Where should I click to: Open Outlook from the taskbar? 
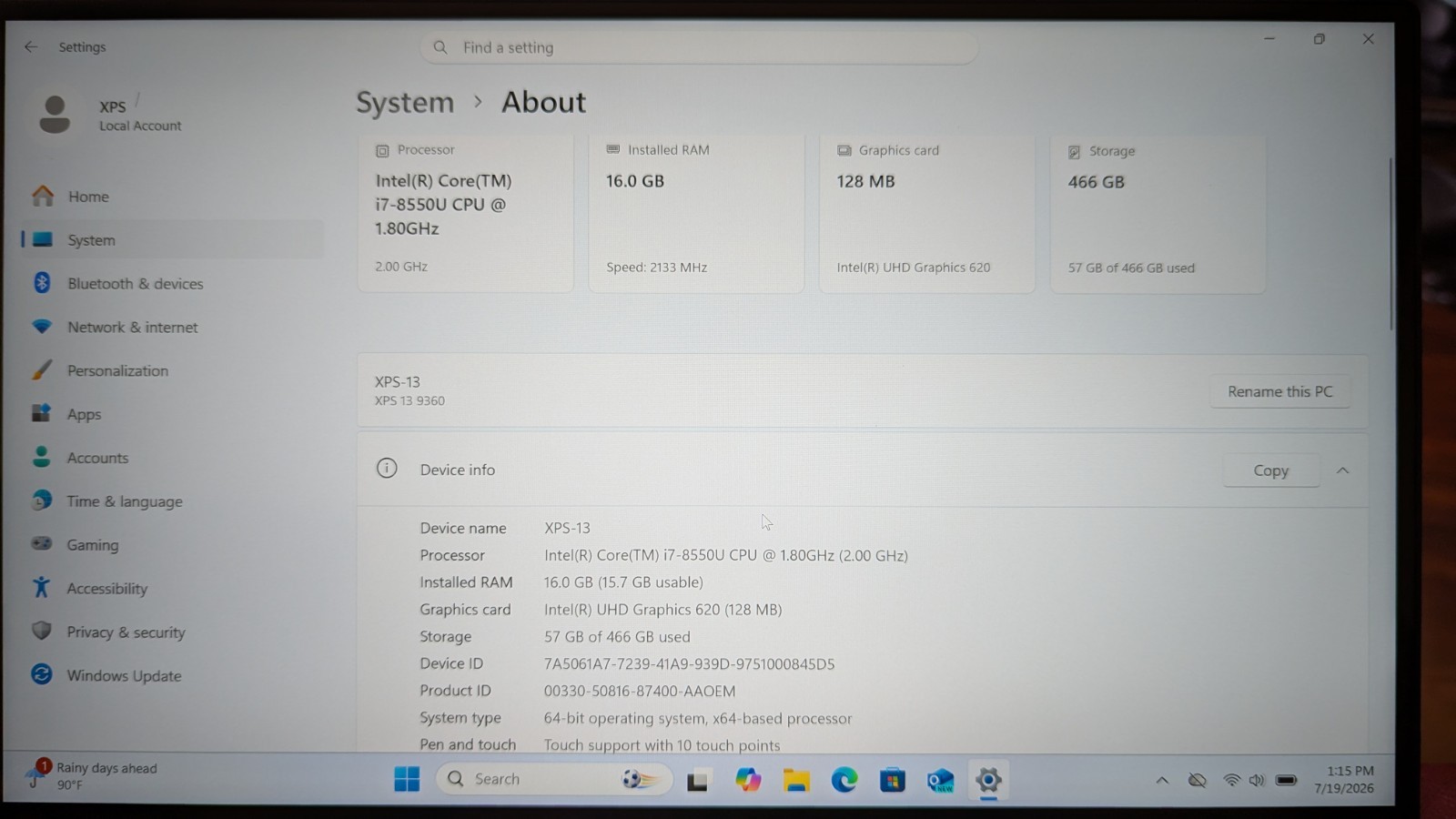(941, 780)
